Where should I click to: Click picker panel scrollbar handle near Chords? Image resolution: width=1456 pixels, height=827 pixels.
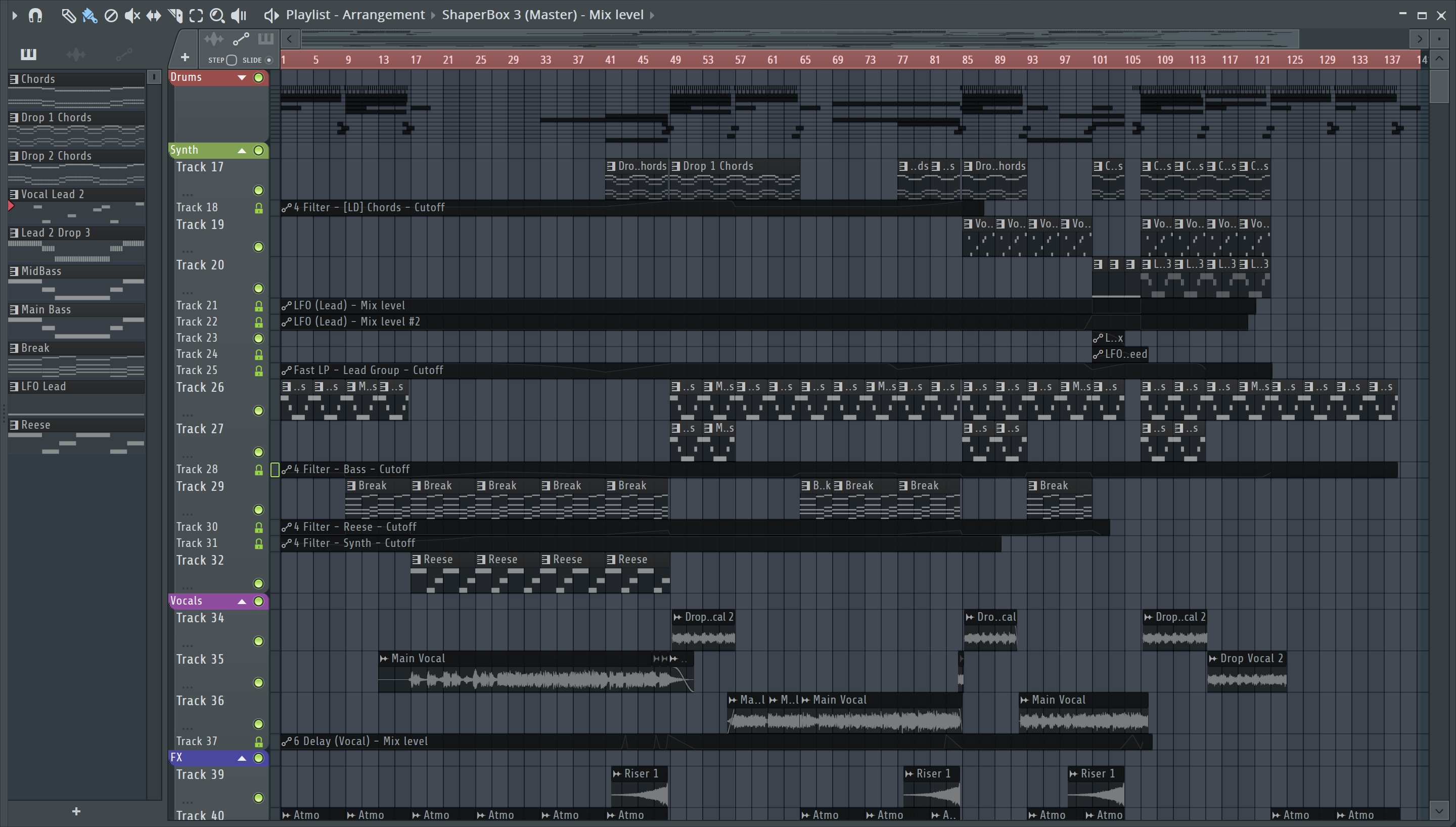click(154, 77)
